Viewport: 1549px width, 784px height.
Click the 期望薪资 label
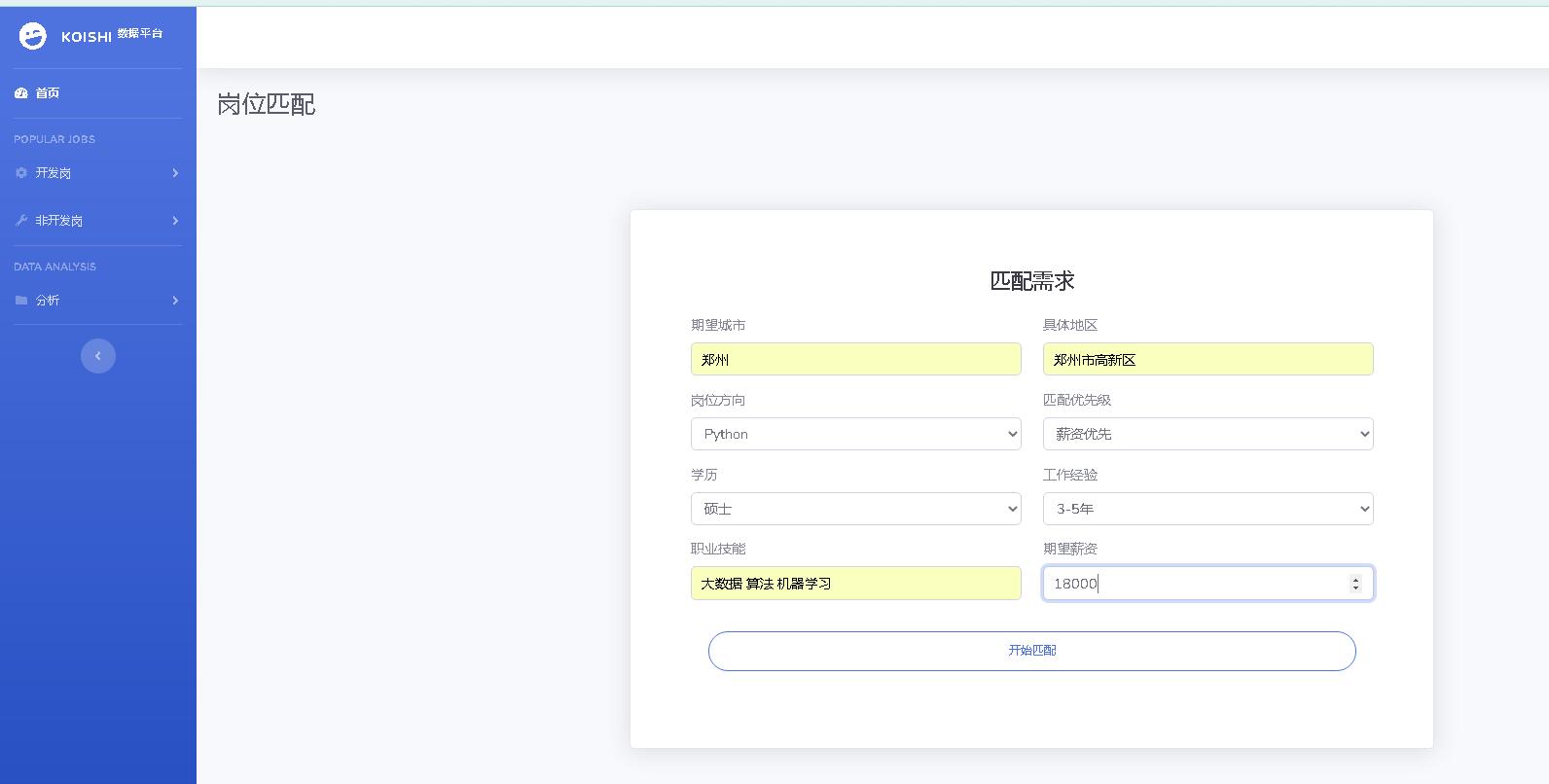click(x=1070, y=549)
